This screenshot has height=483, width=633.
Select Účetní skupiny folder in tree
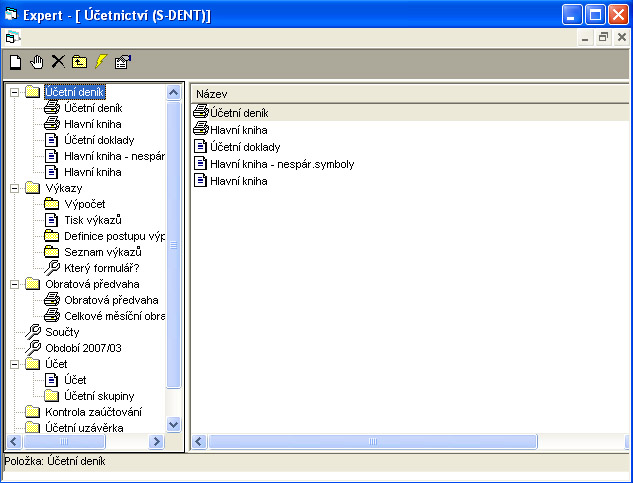pyautogui.click(x=99, y=396)
